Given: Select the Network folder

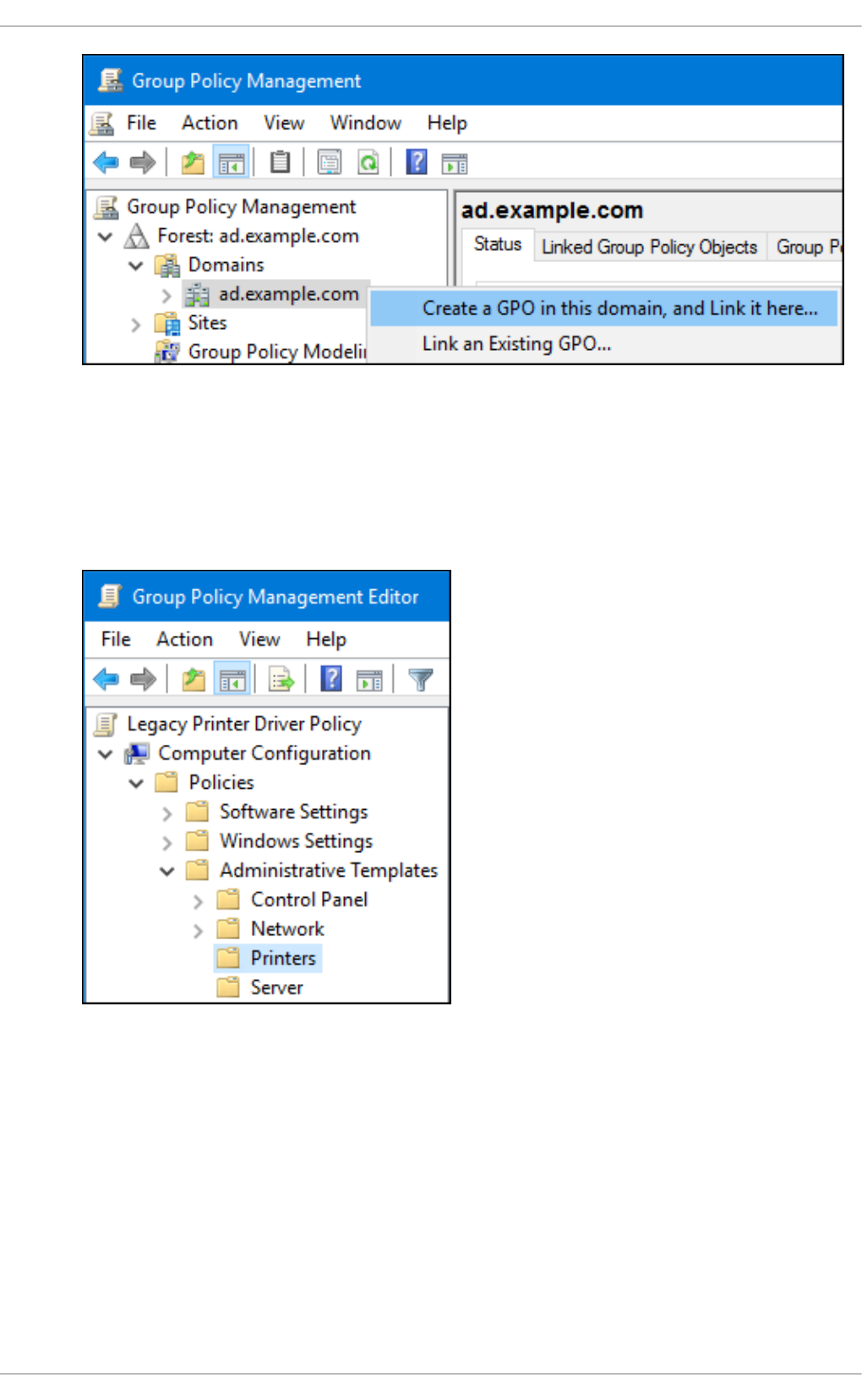Looking at the screenshot, I should (287, 928).
